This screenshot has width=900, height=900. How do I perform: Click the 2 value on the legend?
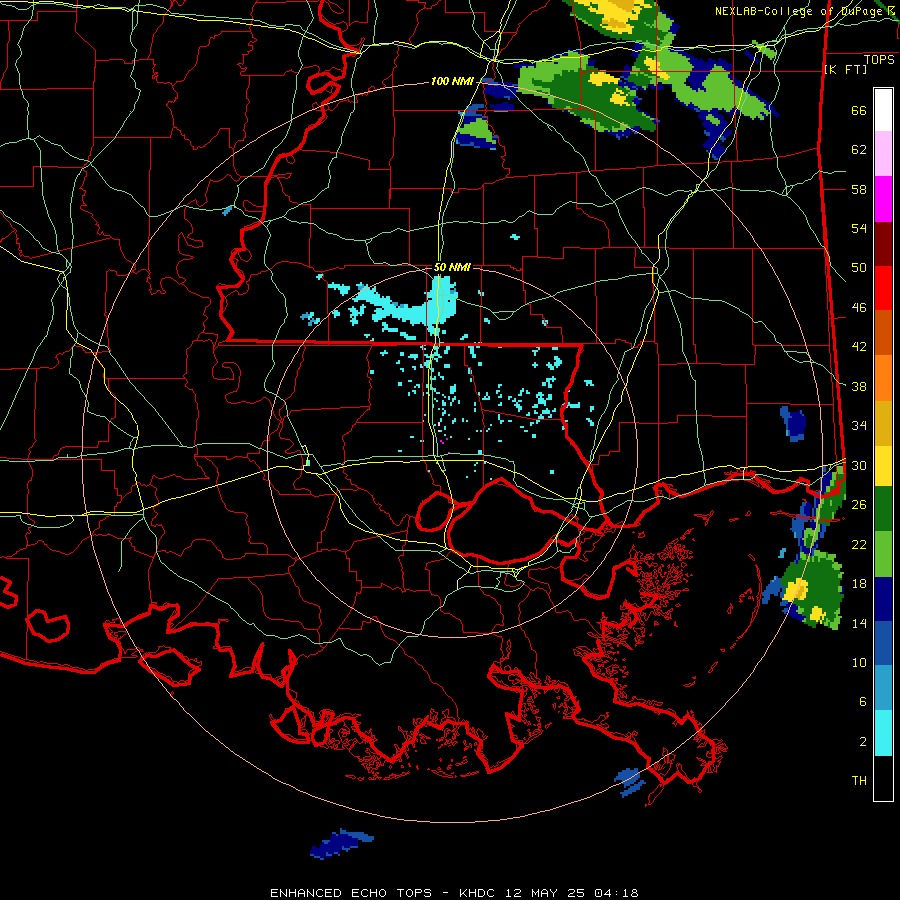863,742
